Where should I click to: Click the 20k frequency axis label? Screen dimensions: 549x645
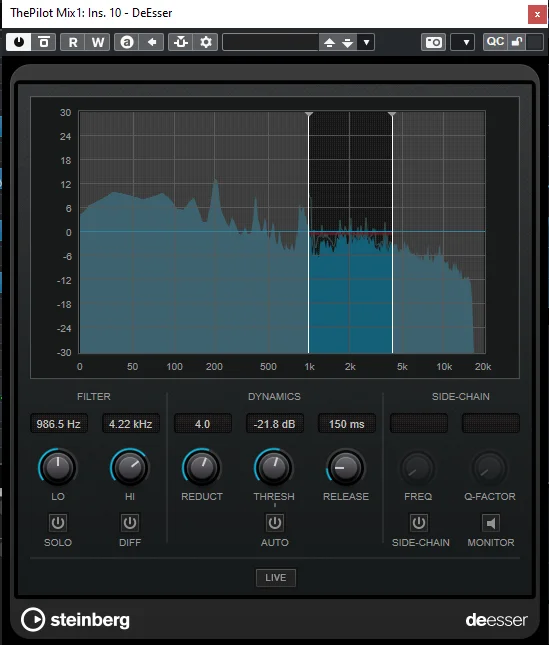click(483, 367)
